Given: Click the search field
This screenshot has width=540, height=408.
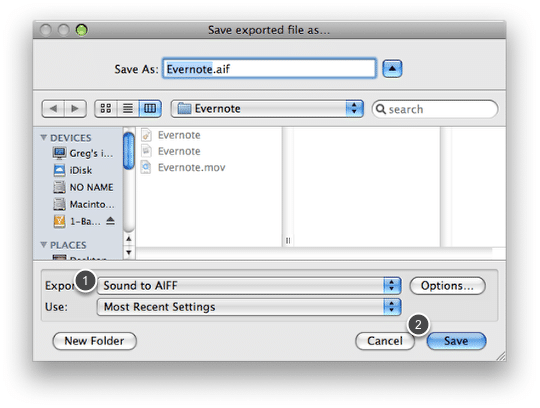Looking at the screenshot, I should tap(435, 109).
